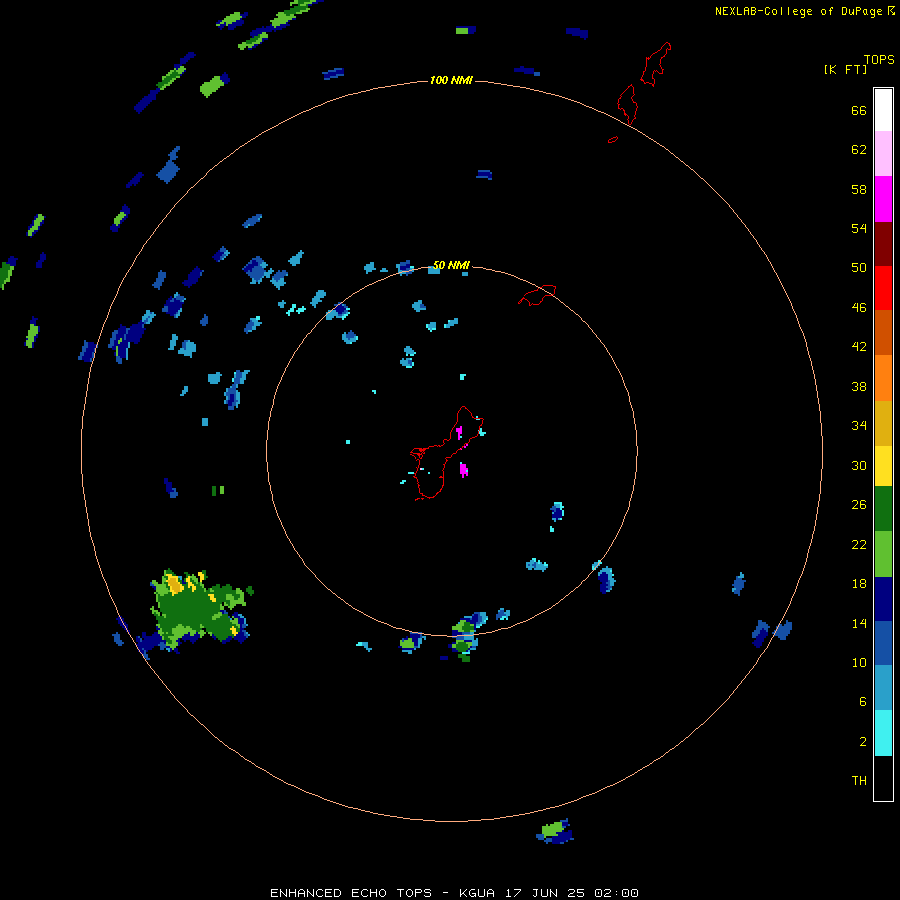Click the light pink legend swatch
The image size is (900, 900).
883,153
